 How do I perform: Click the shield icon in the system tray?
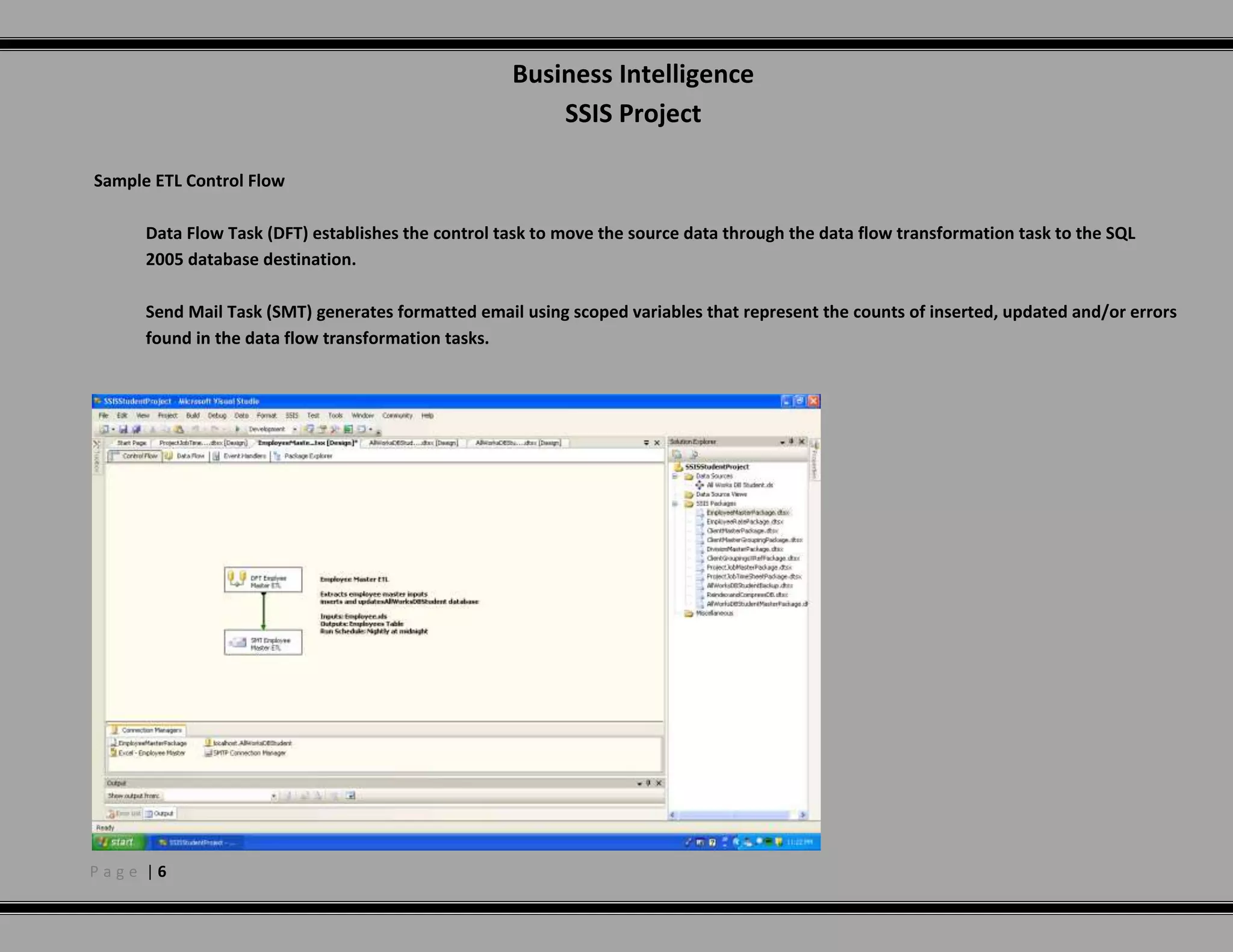779,842
